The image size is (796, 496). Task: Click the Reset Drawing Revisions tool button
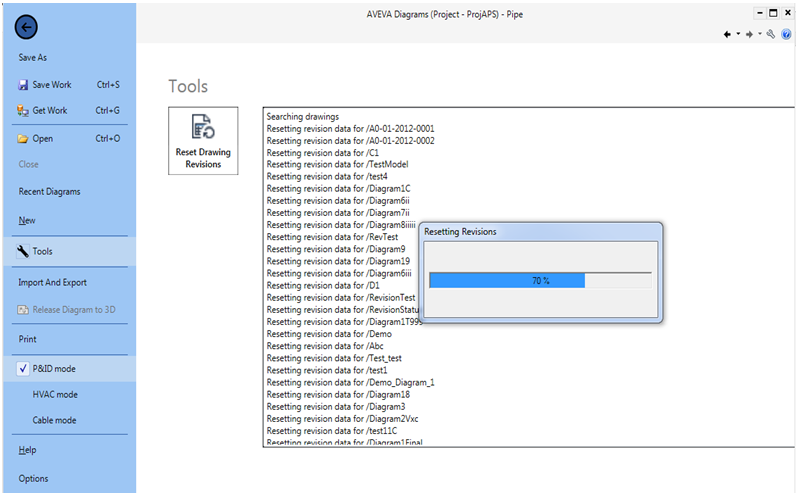(203, 141)
